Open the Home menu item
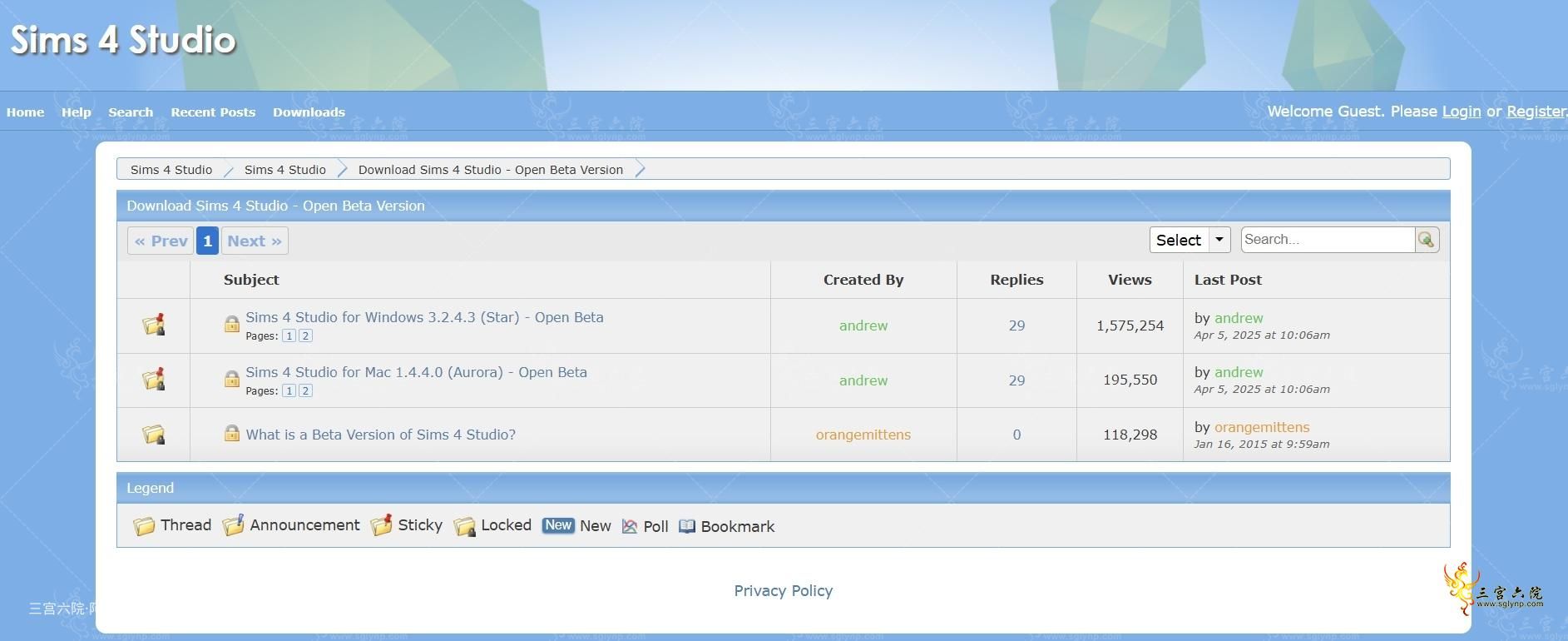The height and width of the screenshot is (641, 1568). [26, 112]
